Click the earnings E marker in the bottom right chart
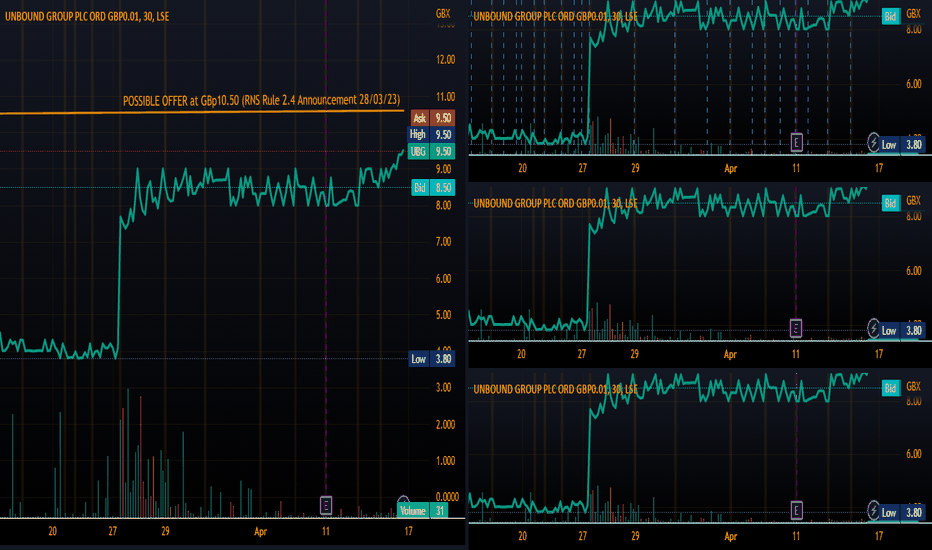 (x=796, y=510)
